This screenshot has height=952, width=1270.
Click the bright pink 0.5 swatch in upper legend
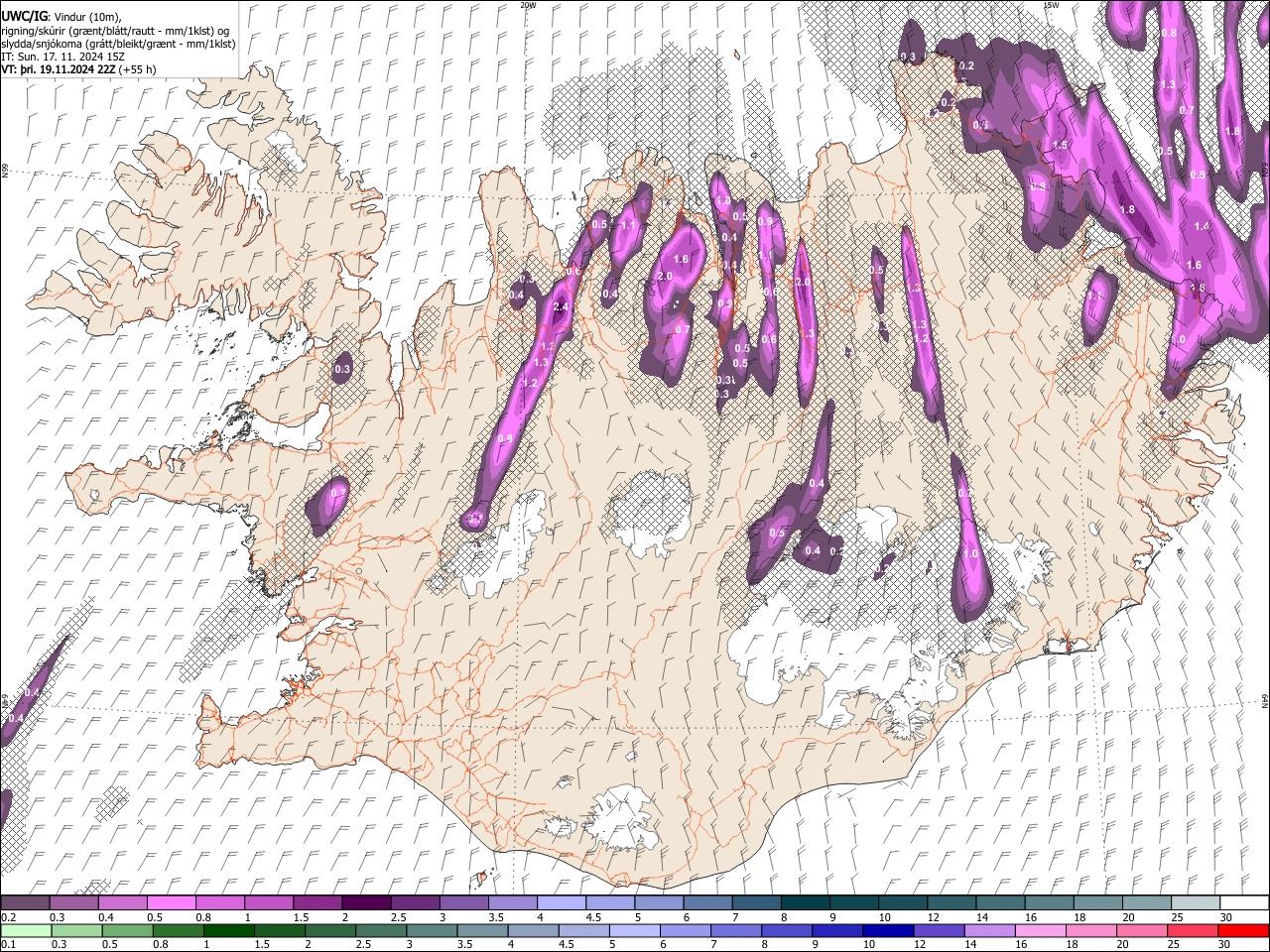point(172,902)
